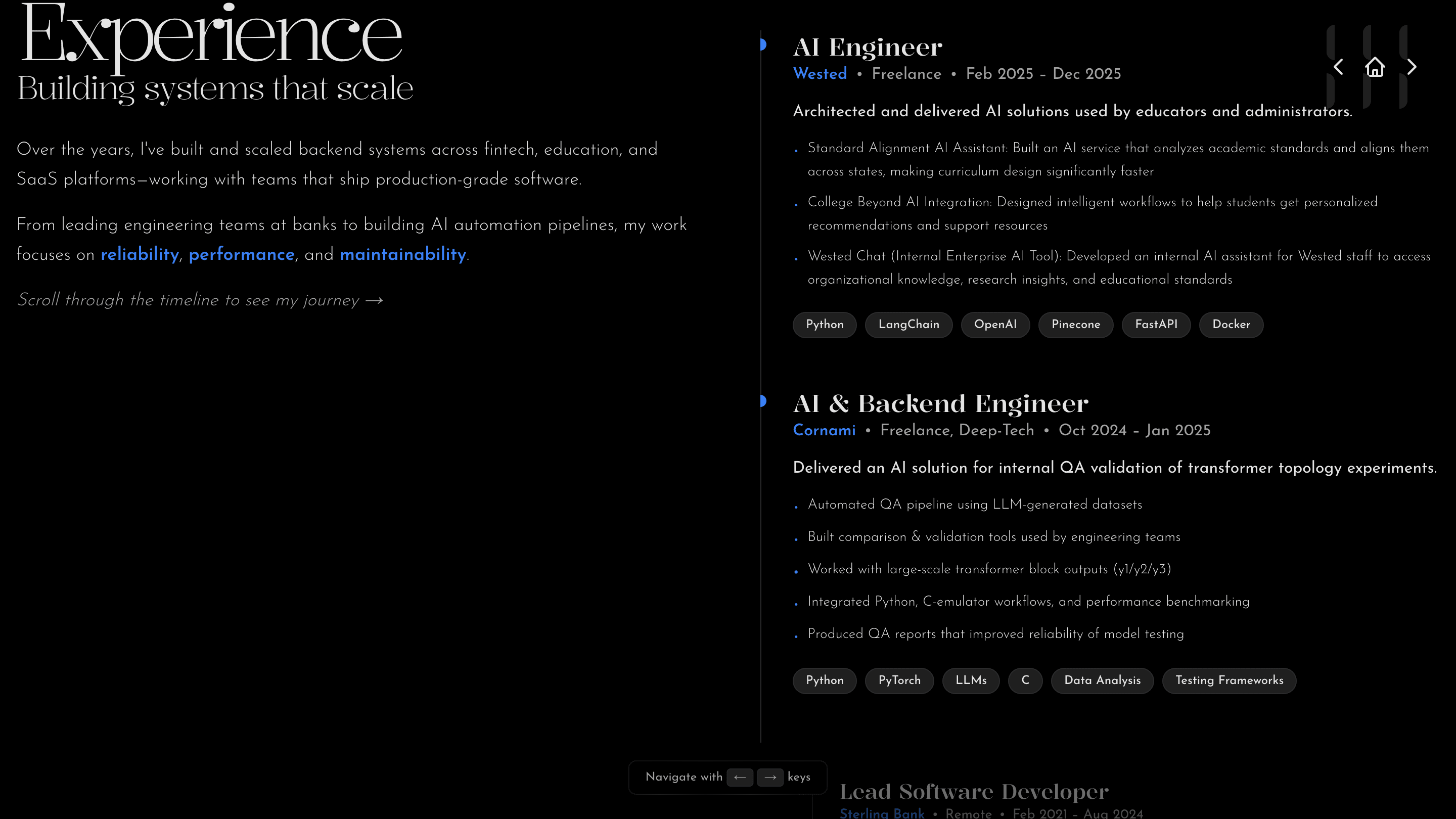1456x819 pixels.
Task: Click the "Automated QA pipeline" bullet
Action: tap(974, 505)
